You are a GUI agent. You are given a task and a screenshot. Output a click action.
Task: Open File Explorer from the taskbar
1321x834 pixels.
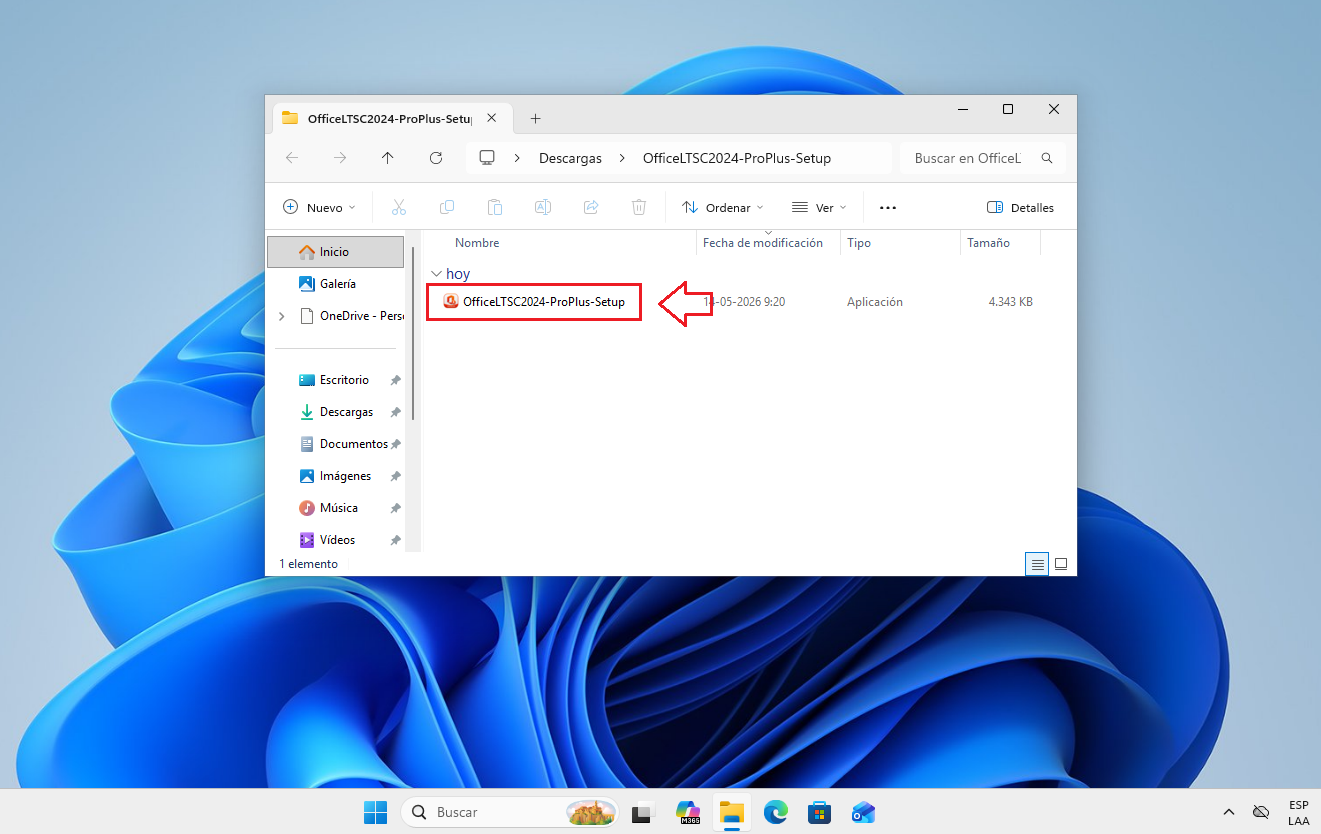click(733, 812)
